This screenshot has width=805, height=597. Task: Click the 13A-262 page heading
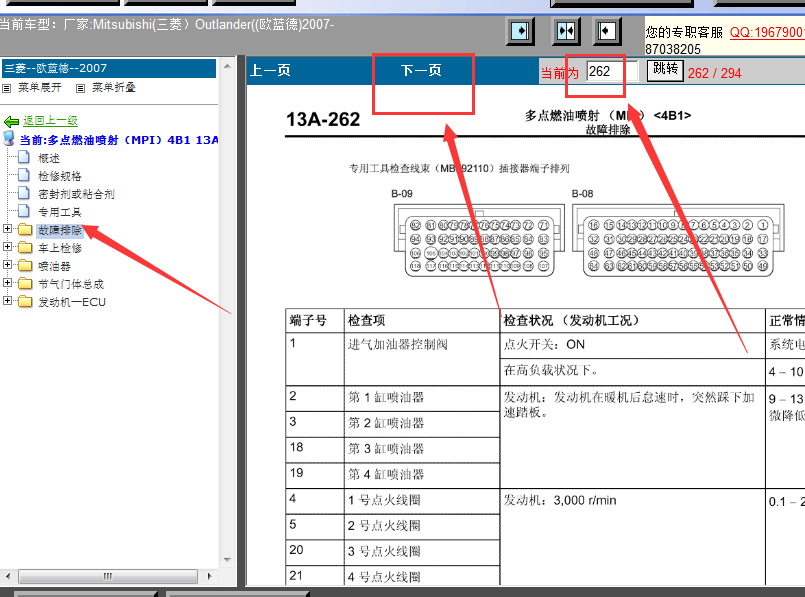pyautogui.click(x=323, y=119)
